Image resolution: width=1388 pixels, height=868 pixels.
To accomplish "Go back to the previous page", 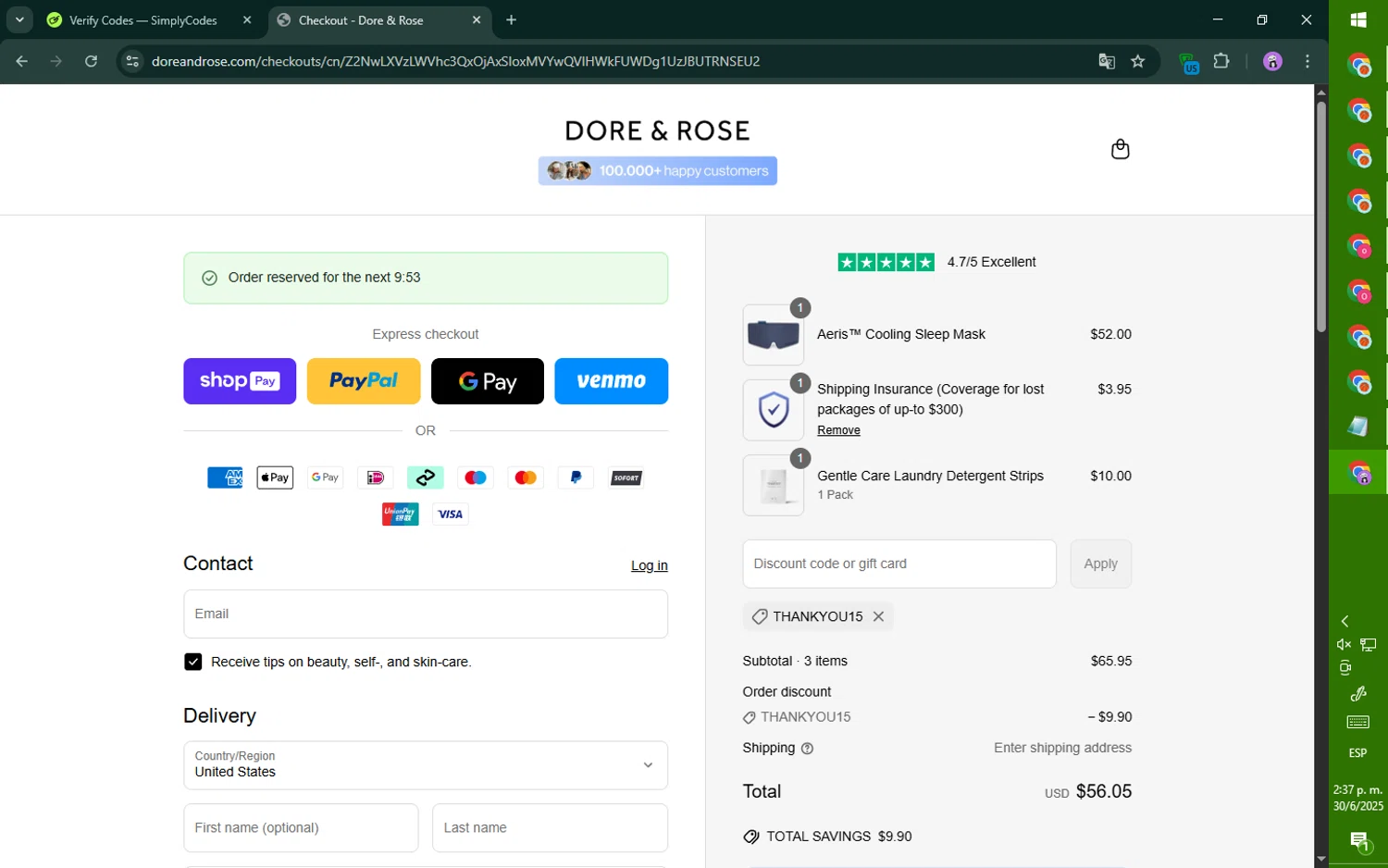I will tap(22, 61).
